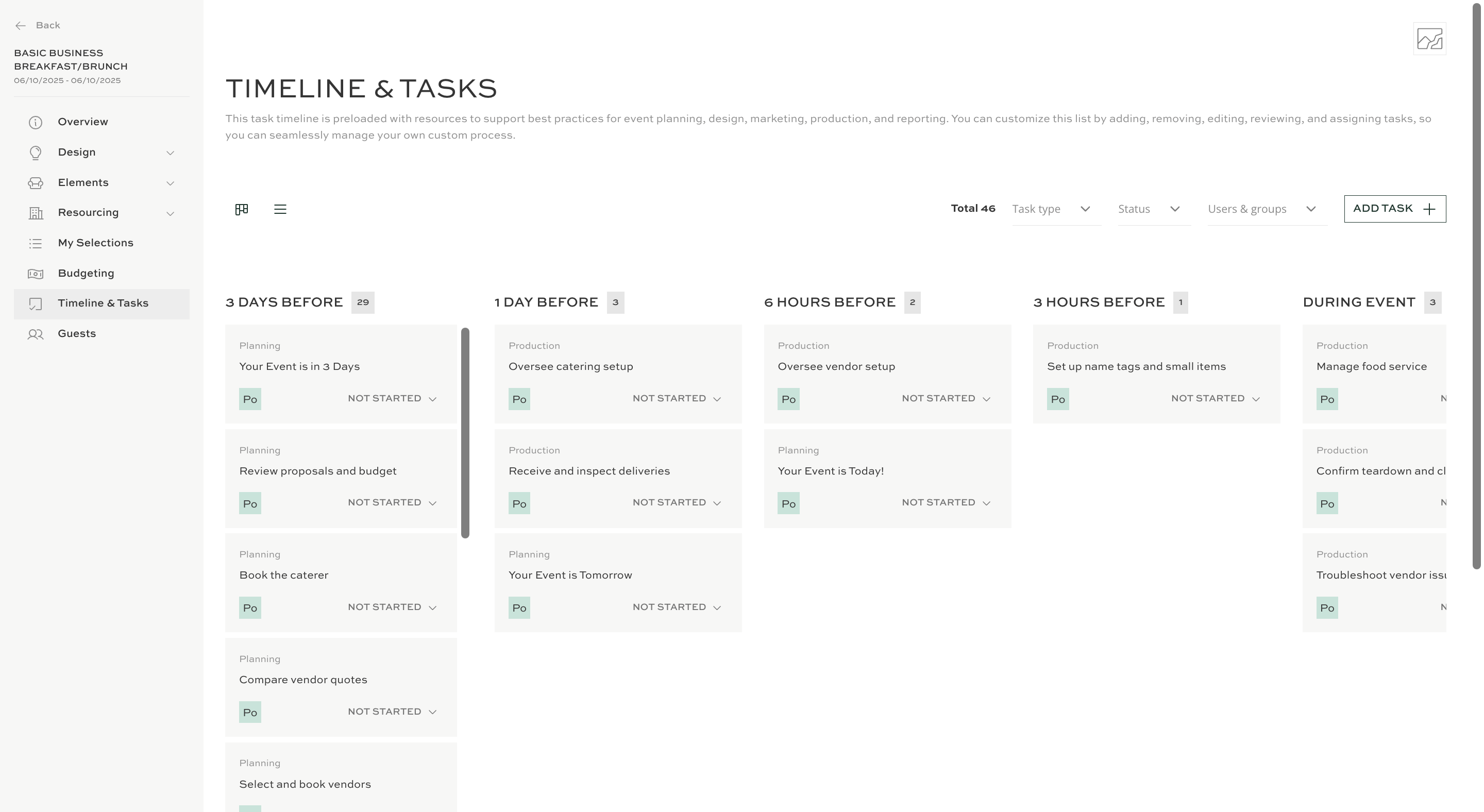Click Po avatar on Review proposals and budget

click(250, 503)
